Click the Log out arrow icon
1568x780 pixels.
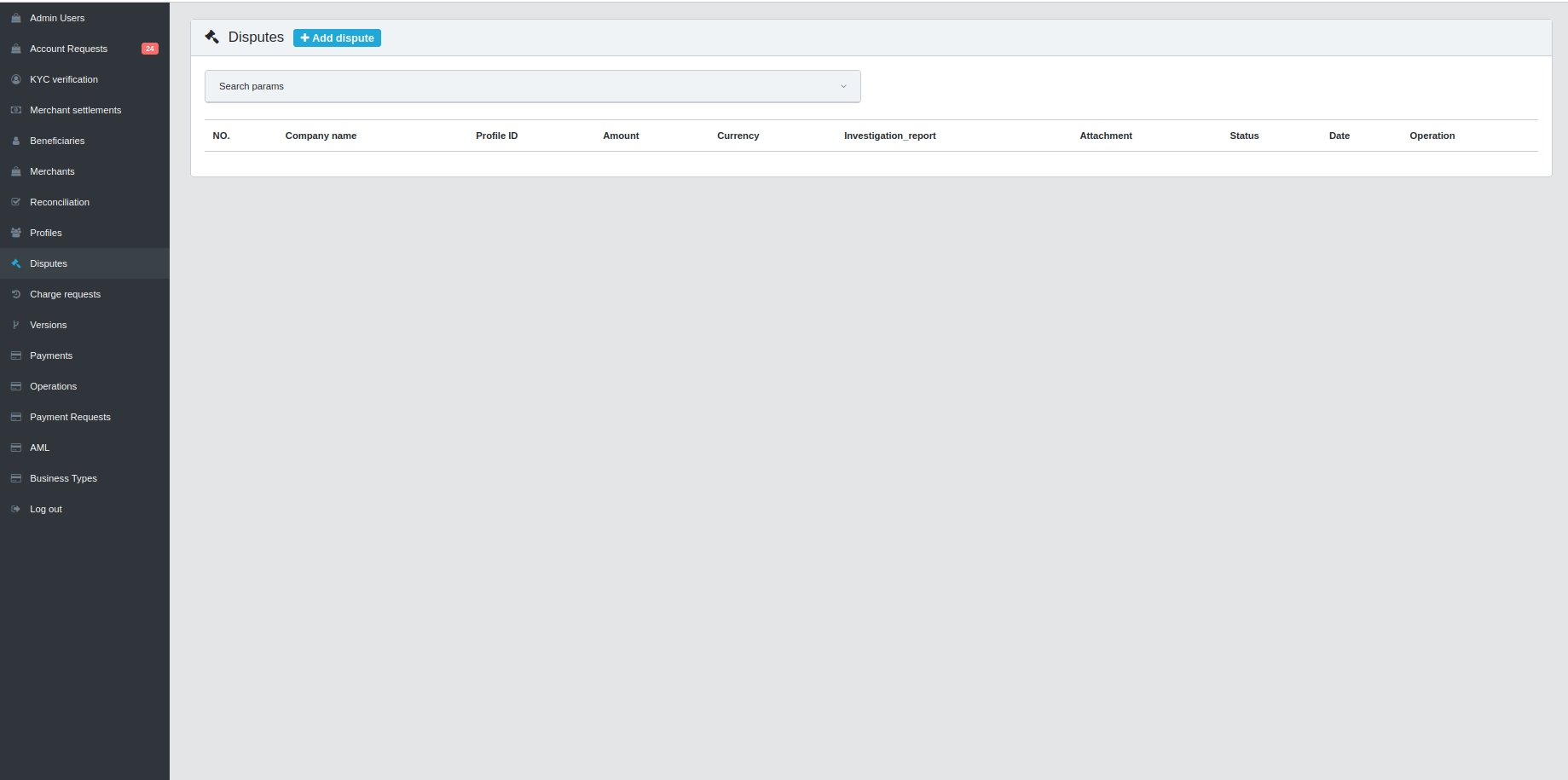pos(15,509)
